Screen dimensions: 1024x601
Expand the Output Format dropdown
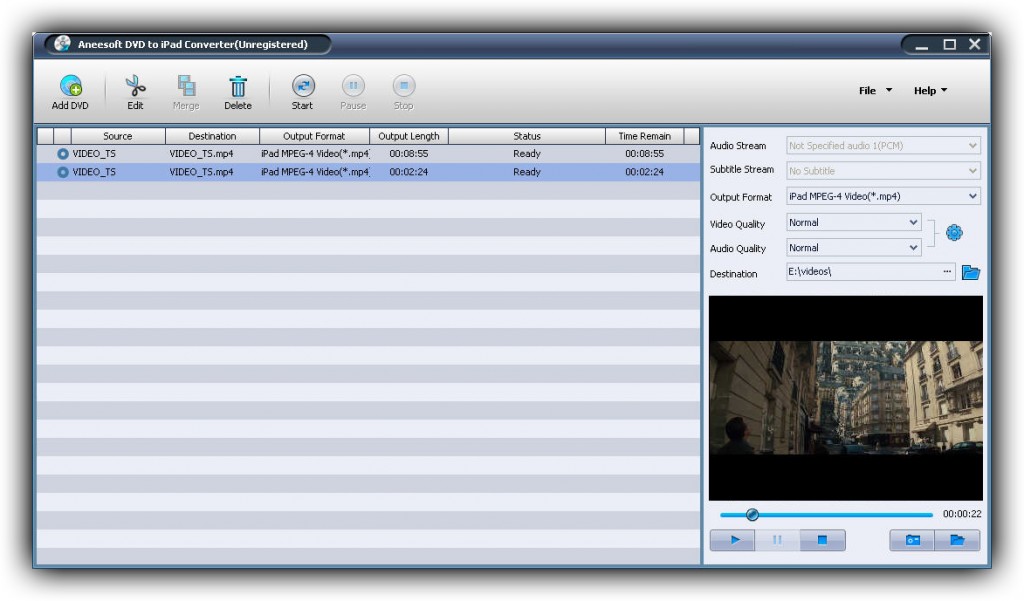[x=883, y=196]
